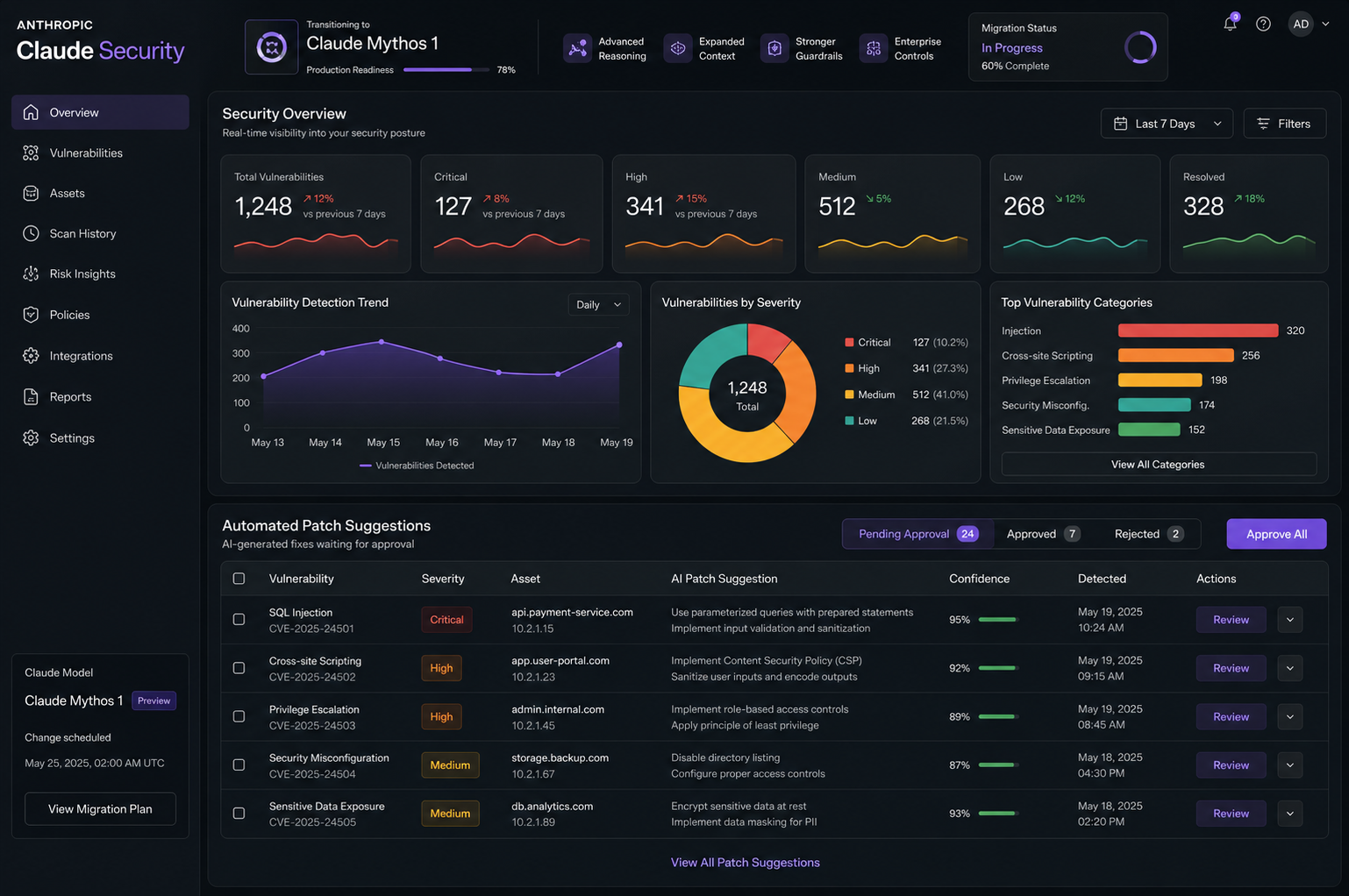This screenshot has width=1349, height=896.
Task: Click the Policies shield icon
Action: (31, 315)
